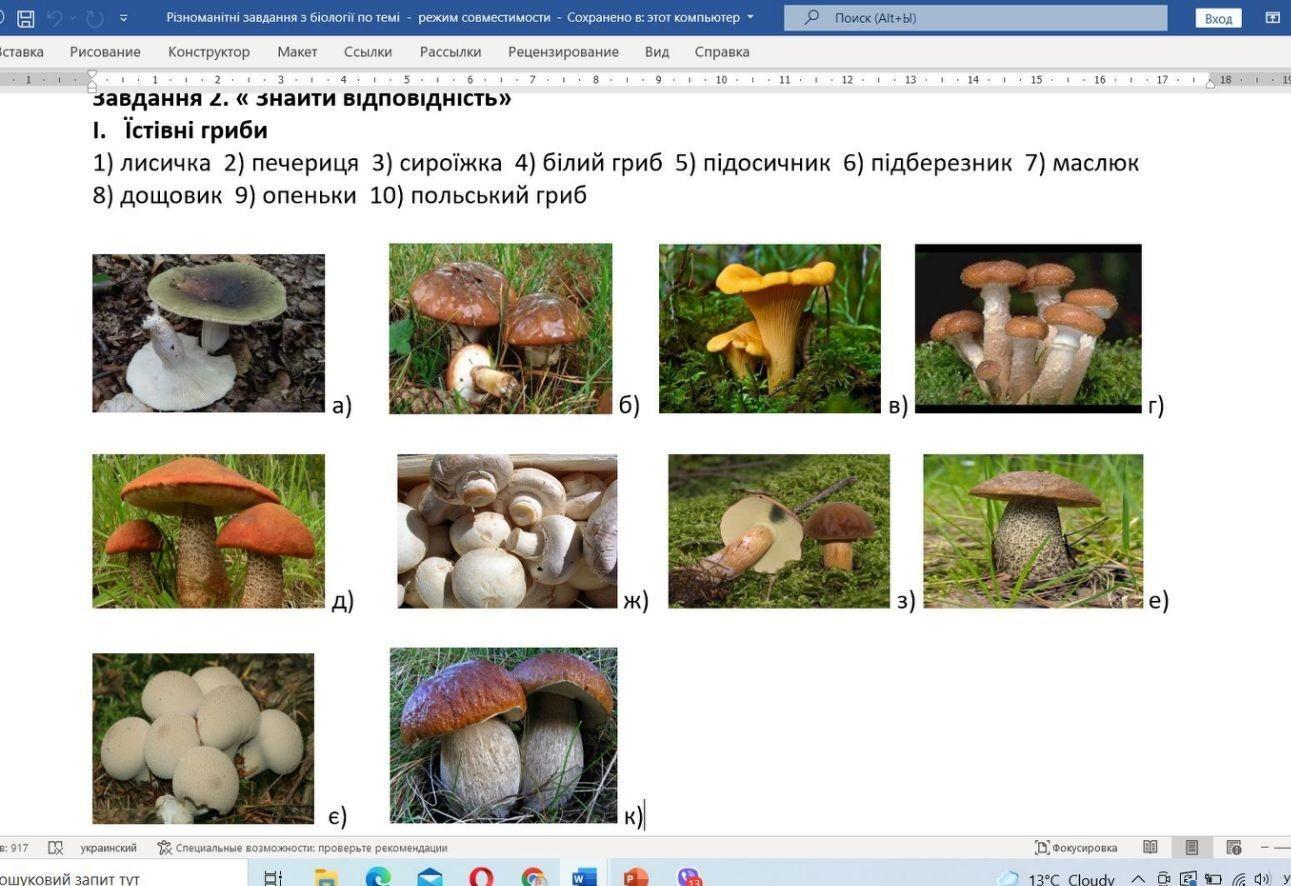Expand Quick Access Toolbar customize arrow

(x=123, y=18)
